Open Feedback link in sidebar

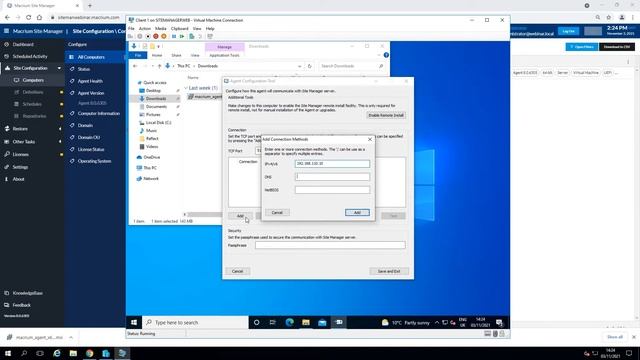click(x=22, y=305)
